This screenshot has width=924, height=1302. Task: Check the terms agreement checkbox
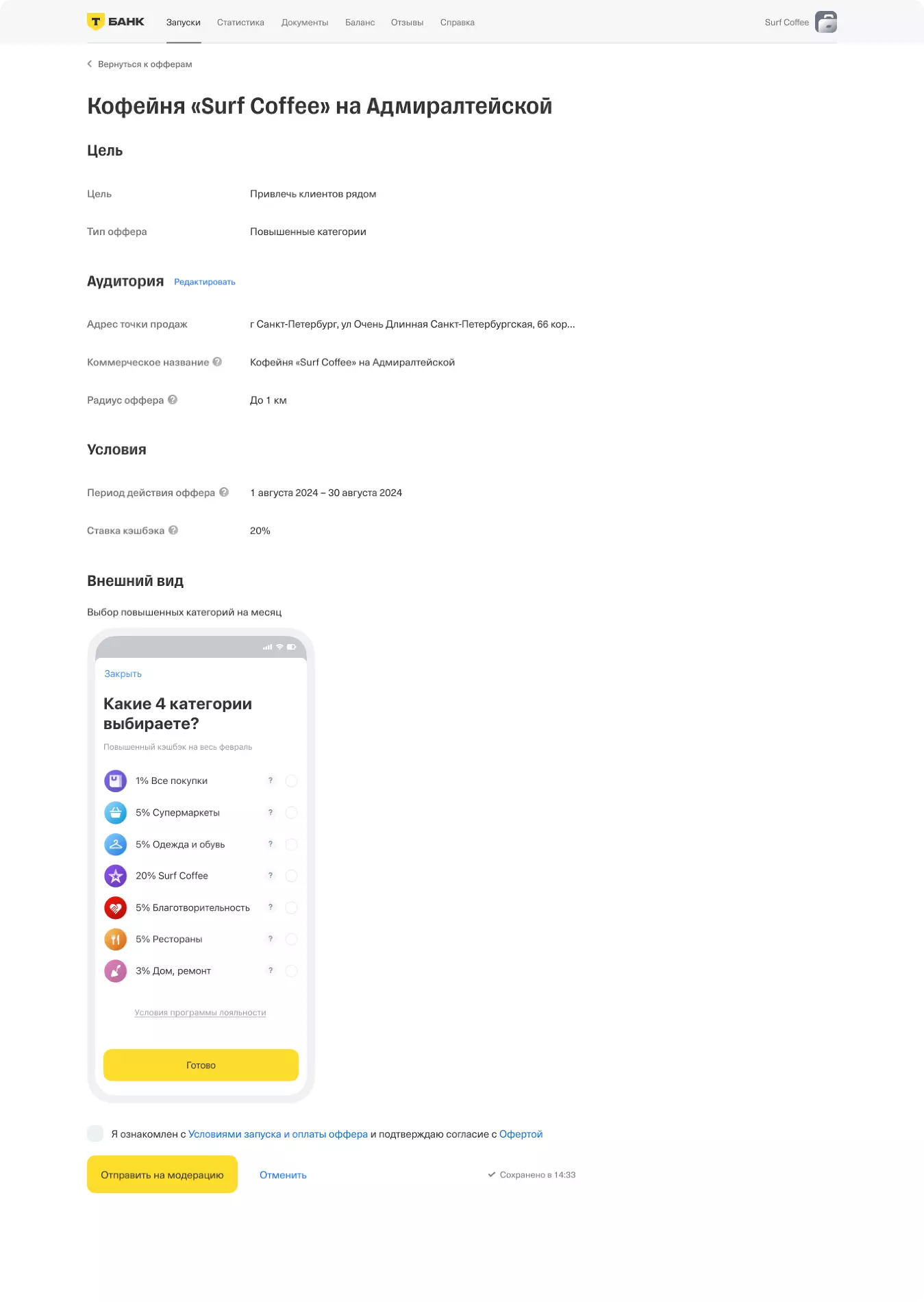(95, 1133)
